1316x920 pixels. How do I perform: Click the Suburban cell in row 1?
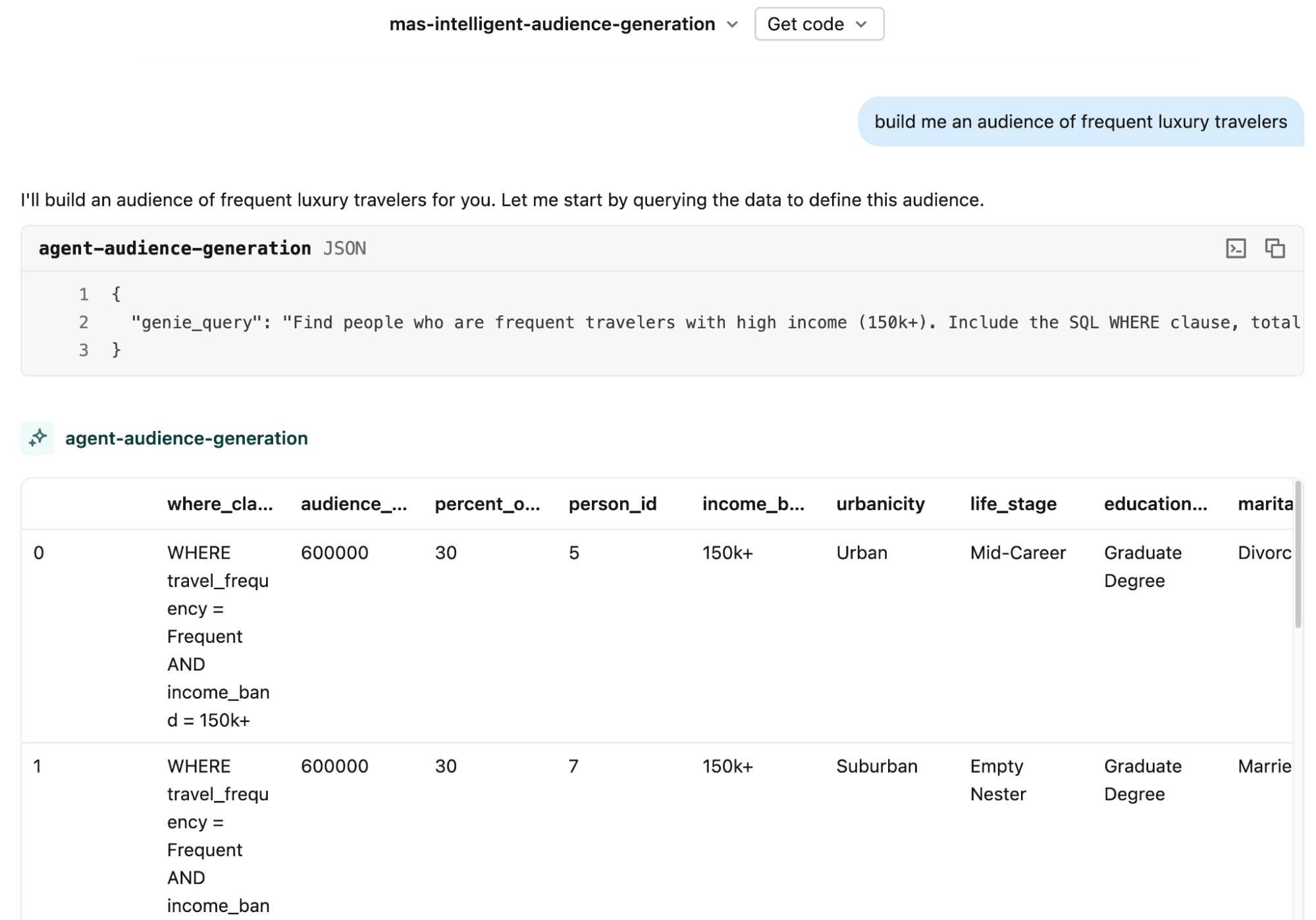tap(876, 766)
